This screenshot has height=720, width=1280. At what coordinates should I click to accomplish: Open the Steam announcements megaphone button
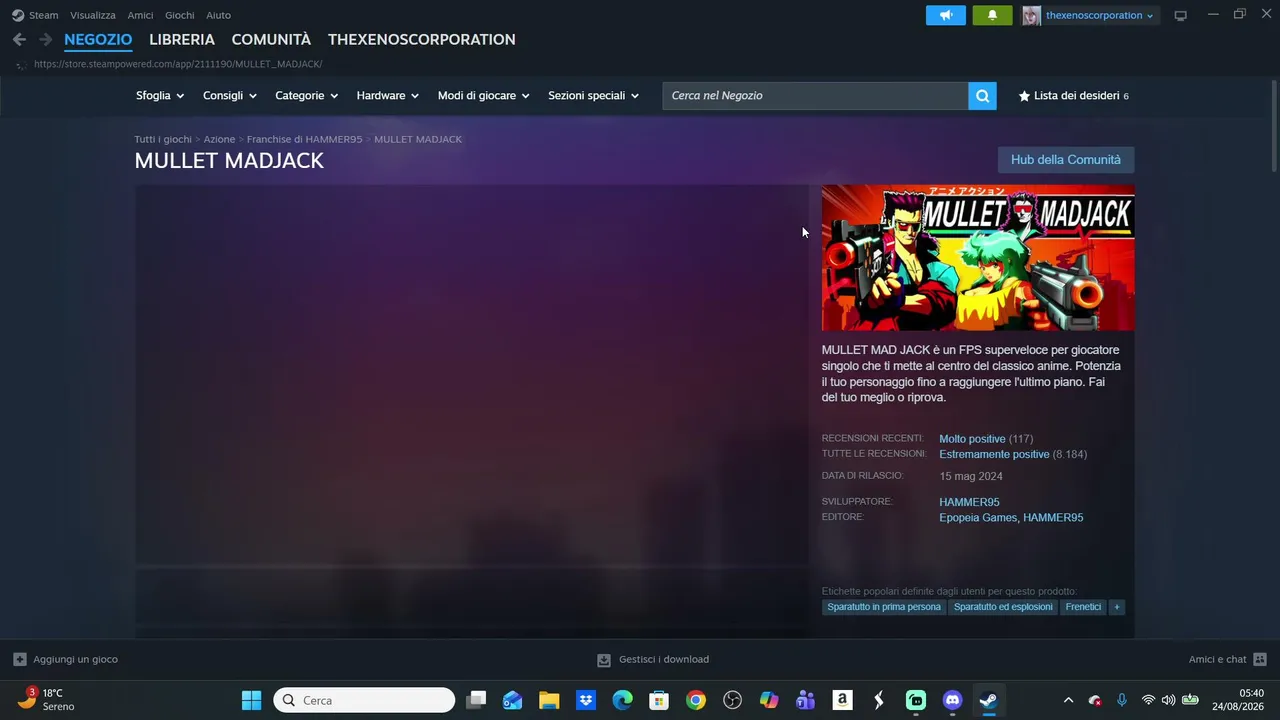(x=946, y=15)
